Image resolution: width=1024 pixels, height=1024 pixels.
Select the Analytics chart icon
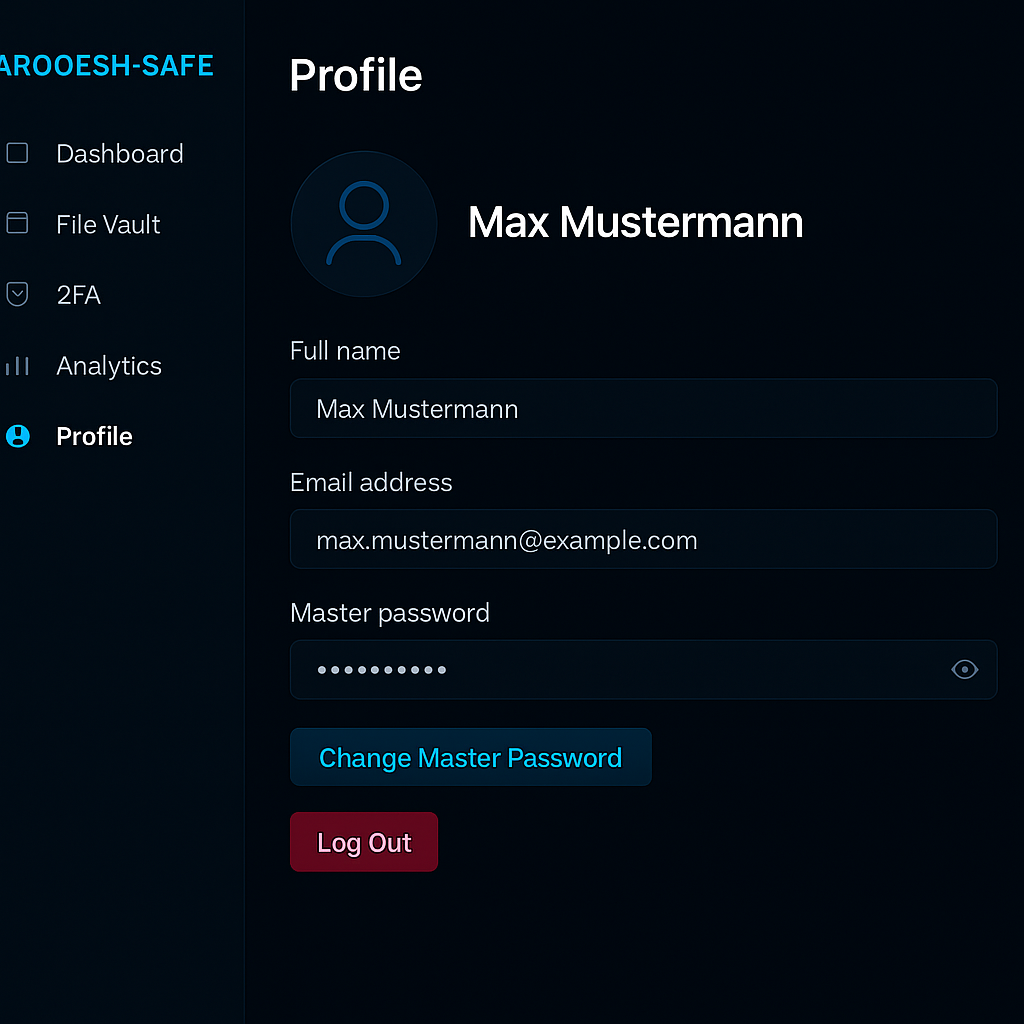pos(17,366)
